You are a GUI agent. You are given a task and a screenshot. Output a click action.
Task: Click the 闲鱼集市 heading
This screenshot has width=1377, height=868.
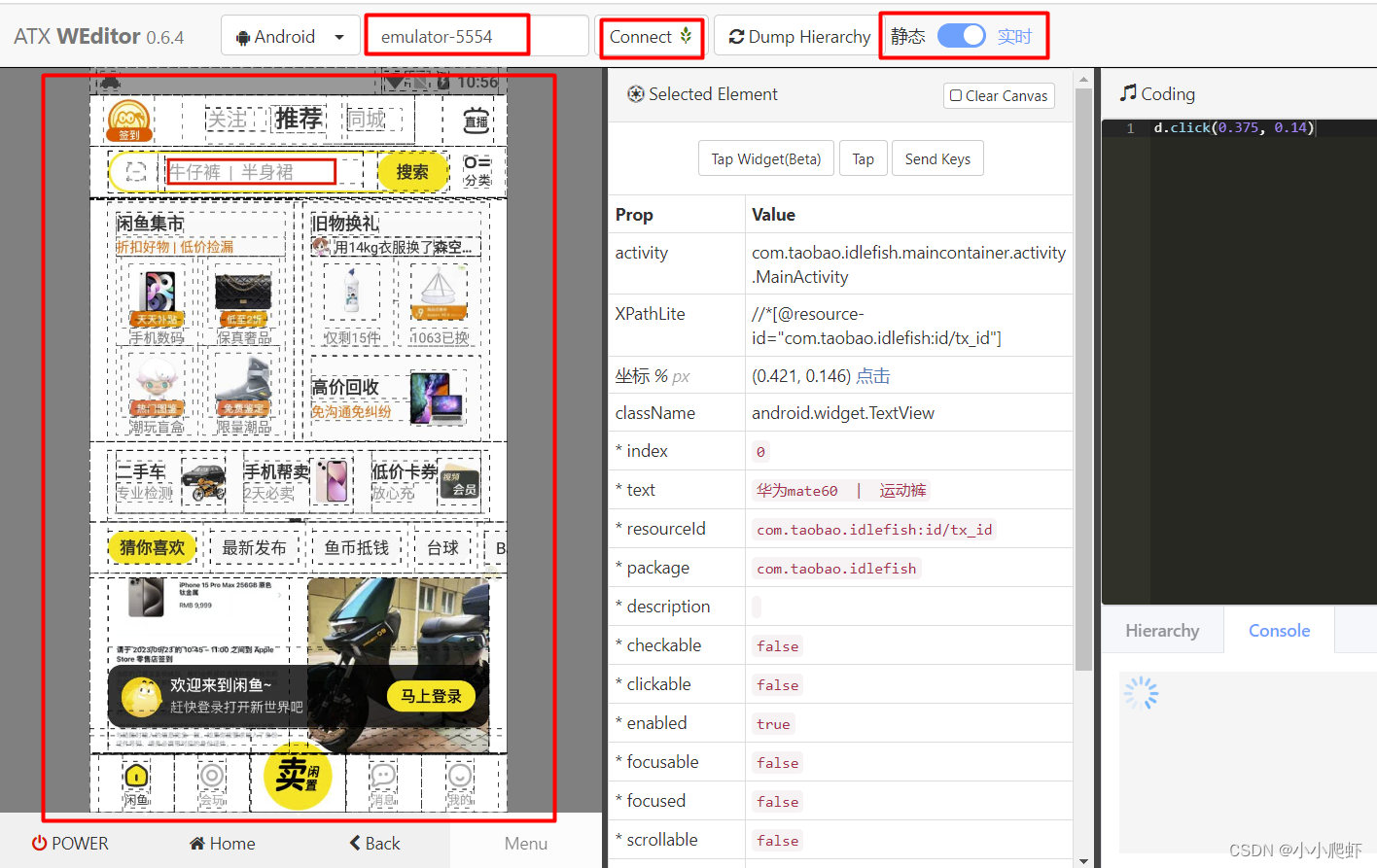[x=150, y=224]
